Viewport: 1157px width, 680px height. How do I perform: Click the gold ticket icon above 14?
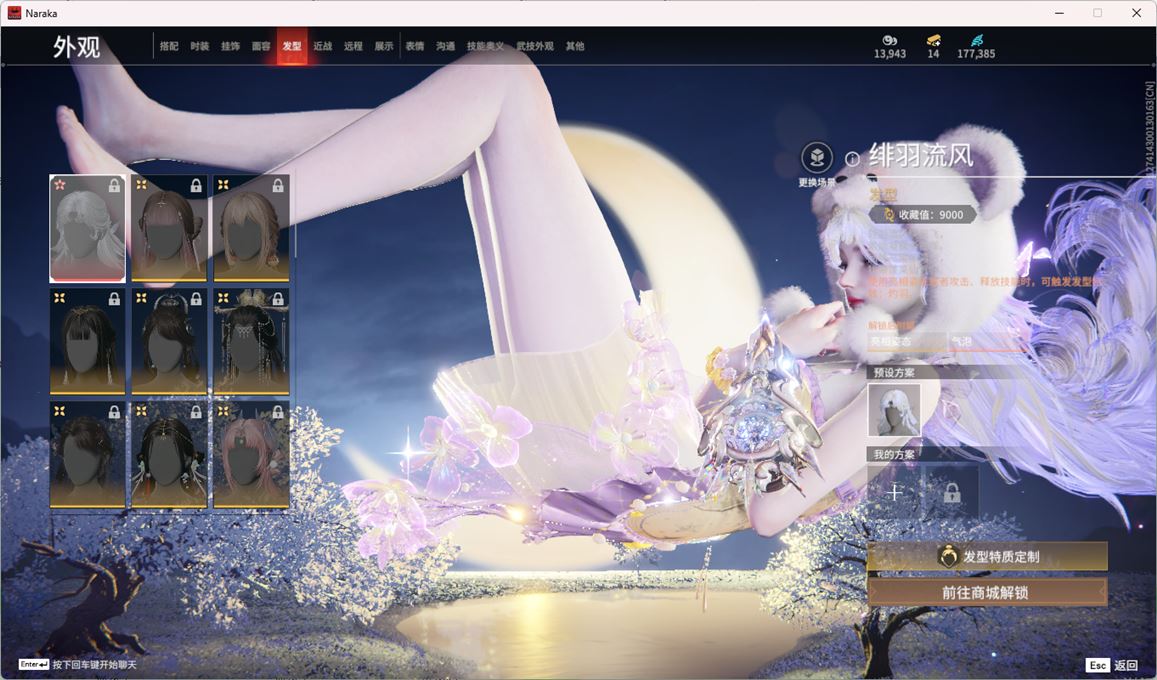click(933, 41)
